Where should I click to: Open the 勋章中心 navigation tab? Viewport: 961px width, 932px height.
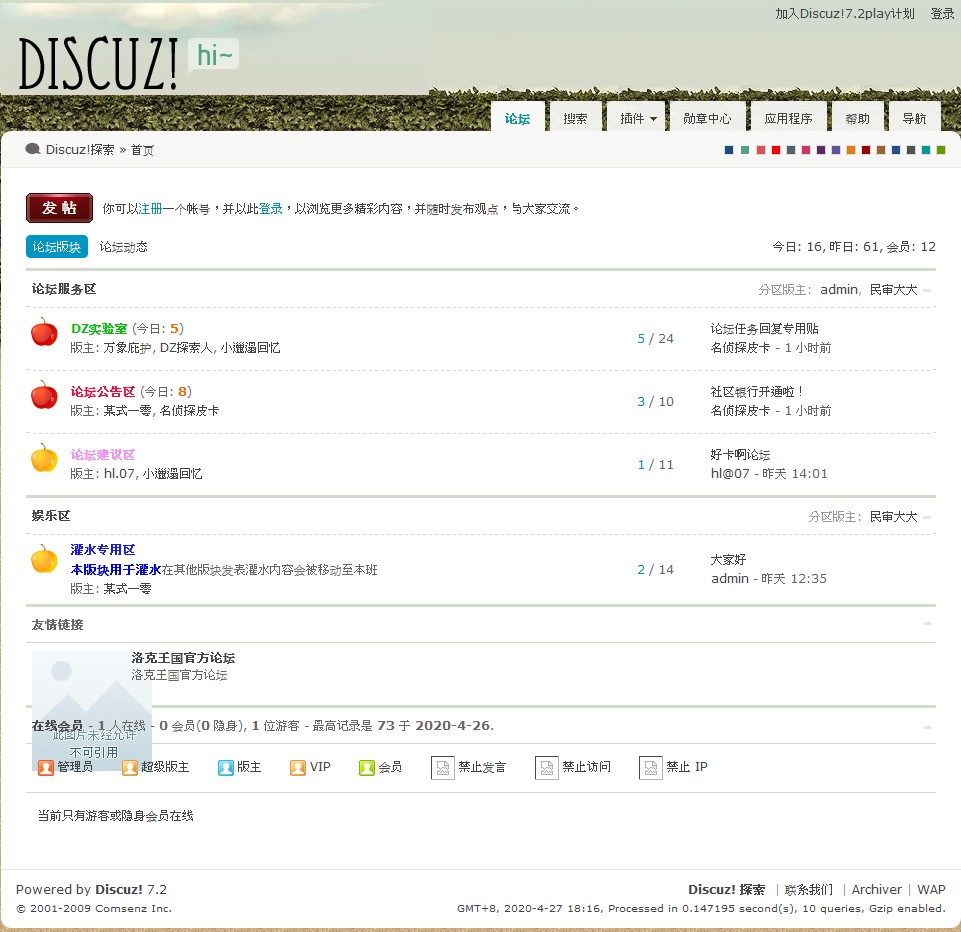tap(707, 118)
